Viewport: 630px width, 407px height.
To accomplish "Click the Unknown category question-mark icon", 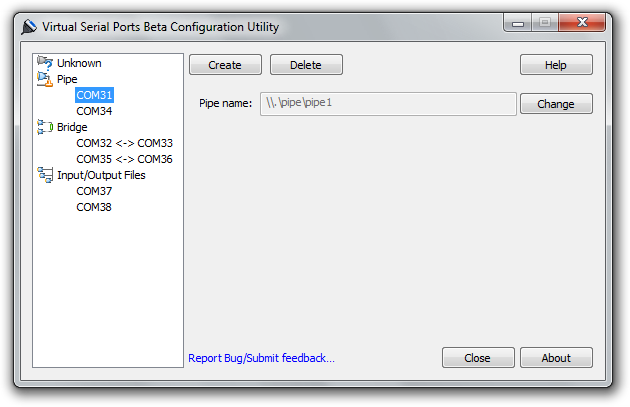I will tap(45, 63).
